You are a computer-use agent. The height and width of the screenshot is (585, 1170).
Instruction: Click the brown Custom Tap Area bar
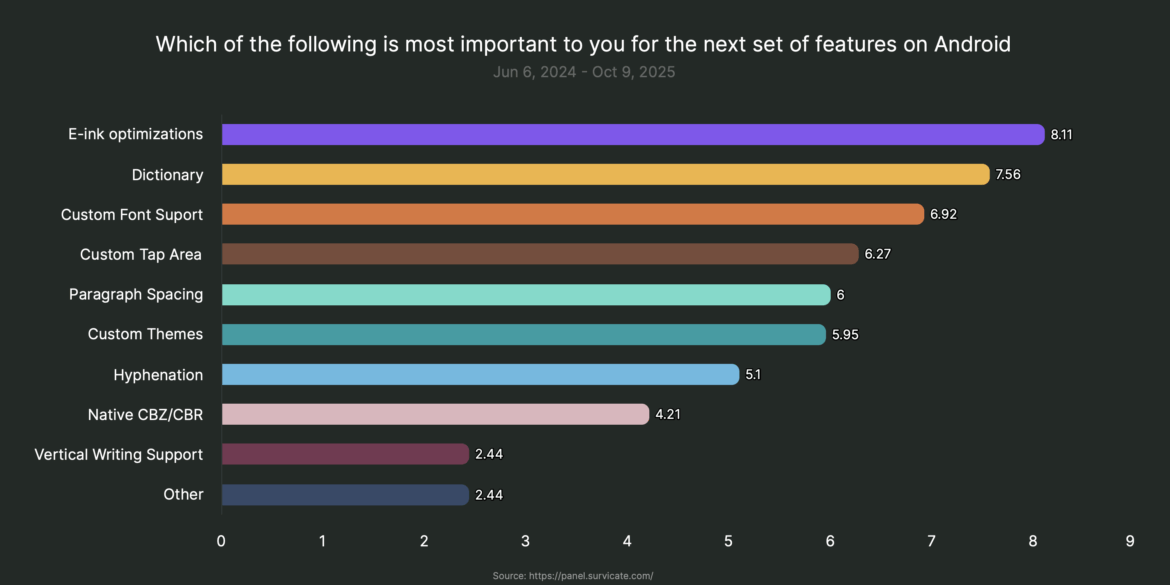coord(540,254)
